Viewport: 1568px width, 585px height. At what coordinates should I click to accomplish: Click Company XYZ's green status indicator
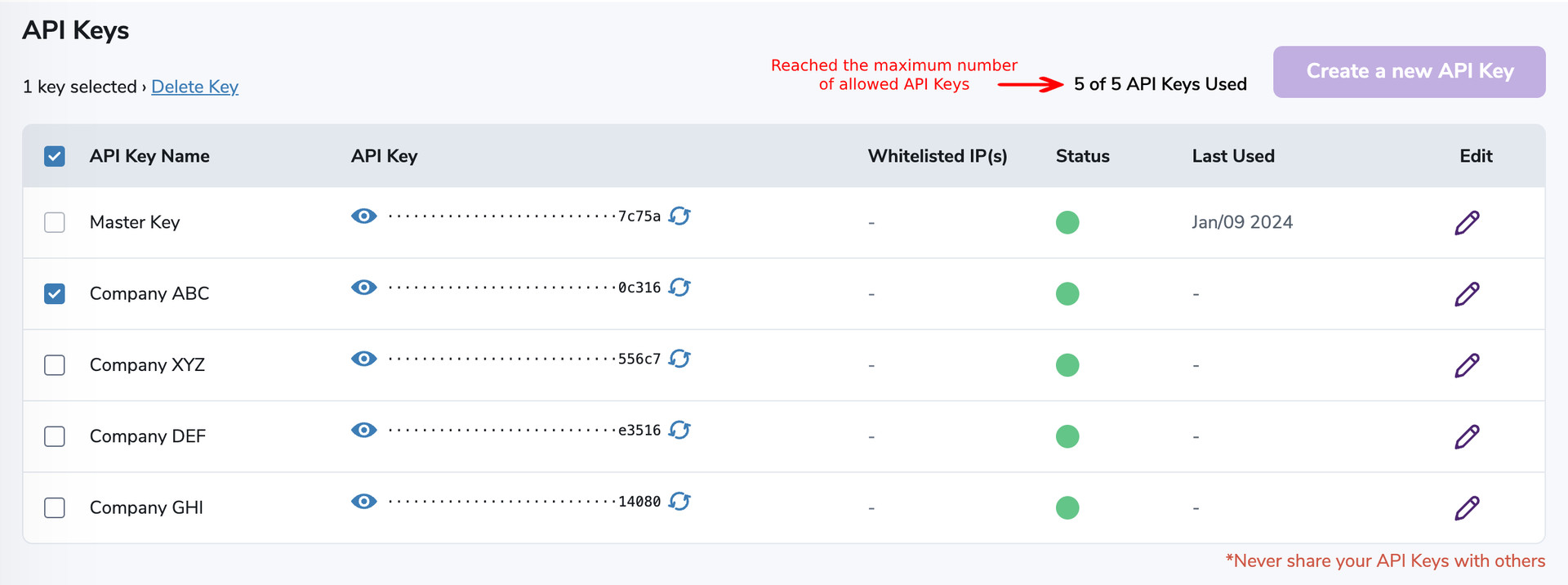coord(1067,365)
